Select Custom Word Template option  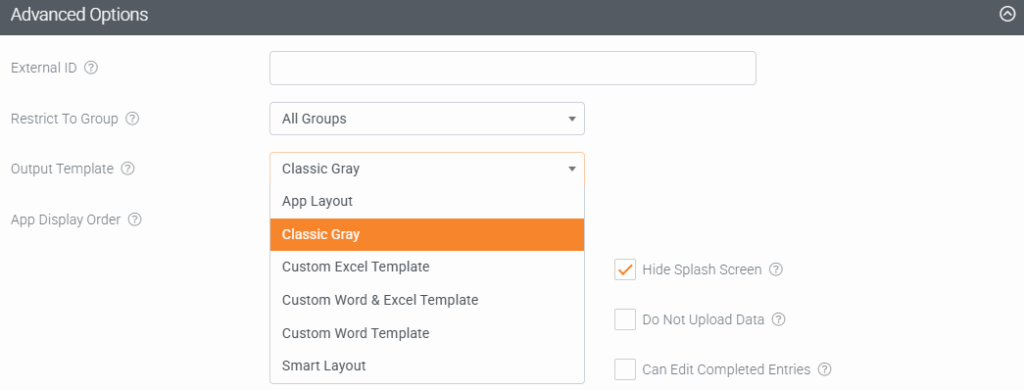(x=427, y=333)
